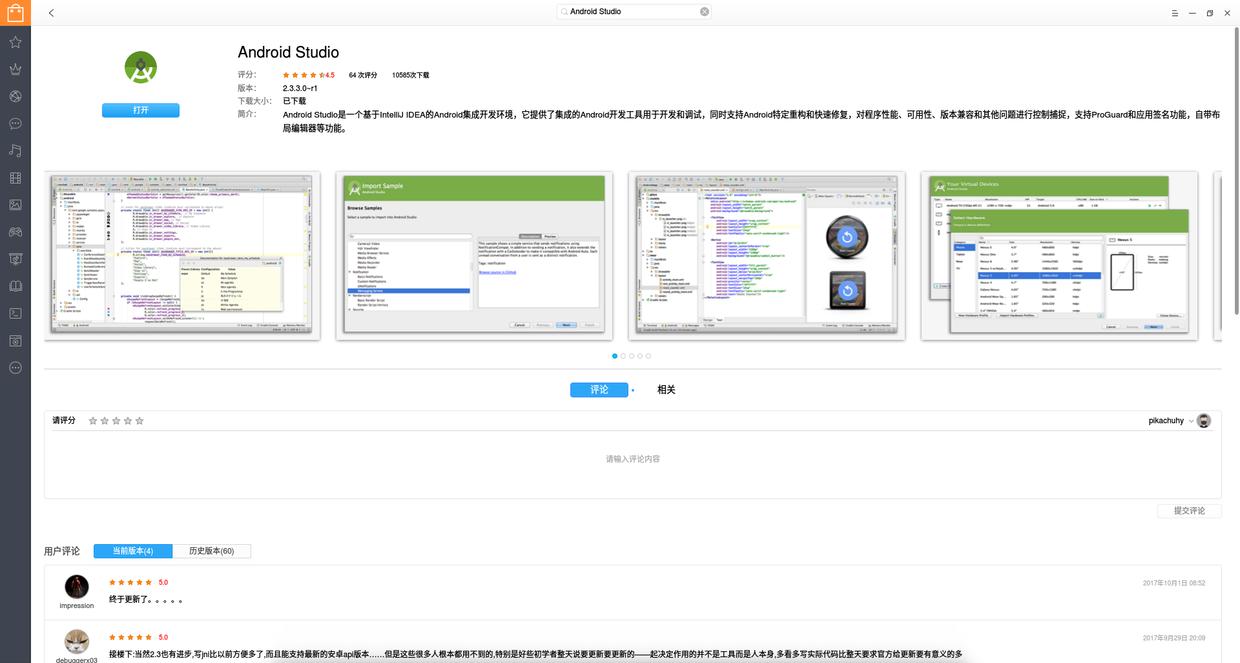Open the picture graphics category in sidebar

(15, 205)
